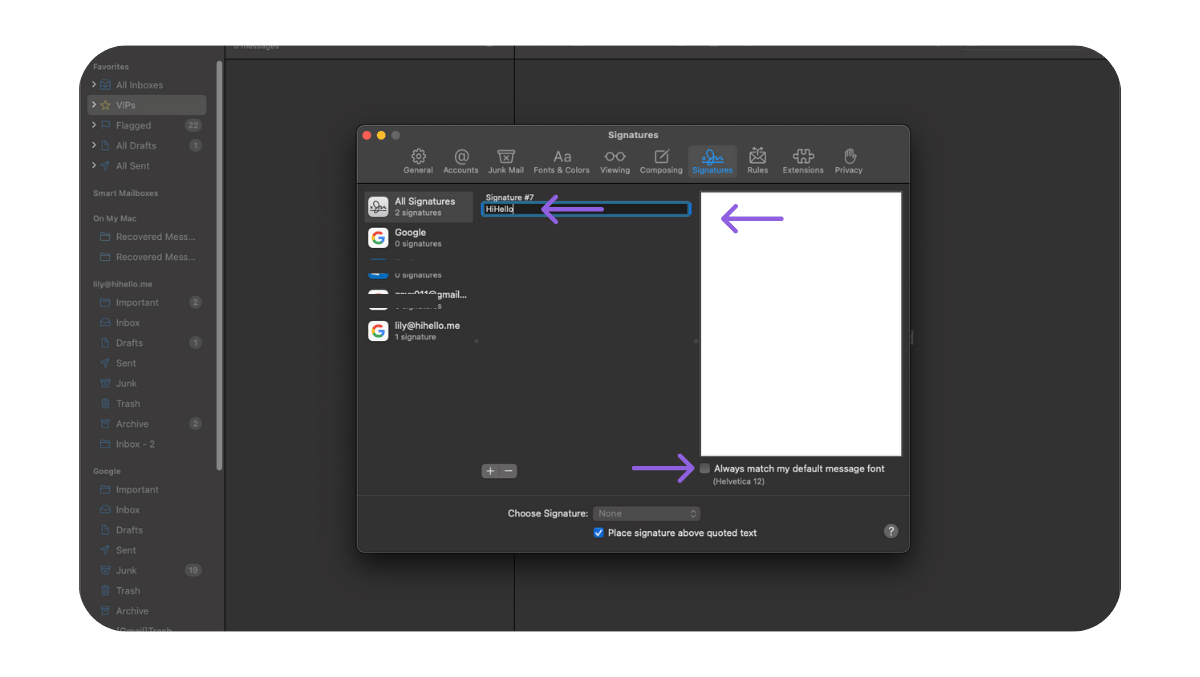Click the Signature #7 label
The height and width of the screenshot is (677, 1200).
(510, 198)
